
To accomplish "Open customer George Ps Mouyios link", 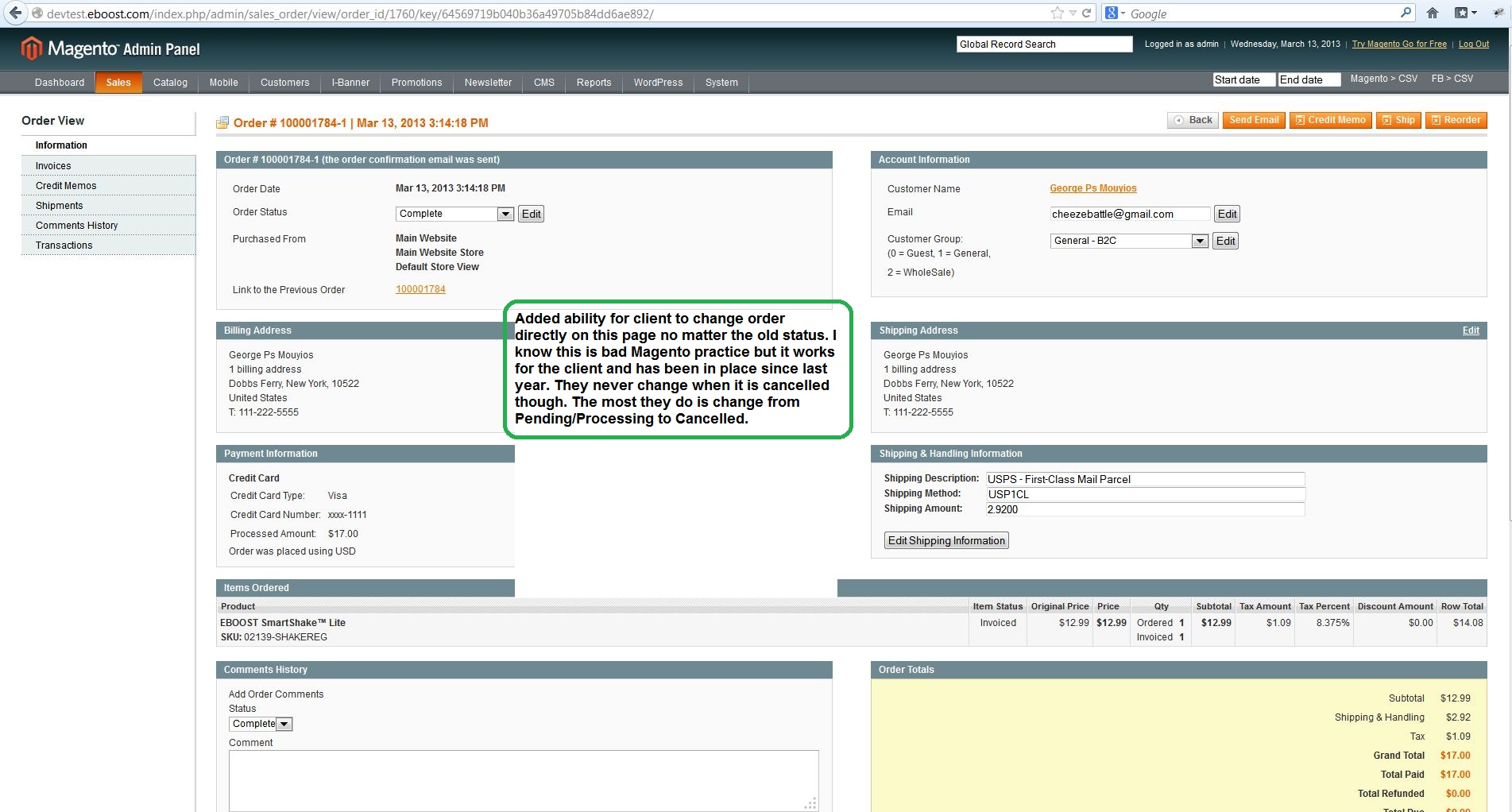I will [x=1092, y=188].
